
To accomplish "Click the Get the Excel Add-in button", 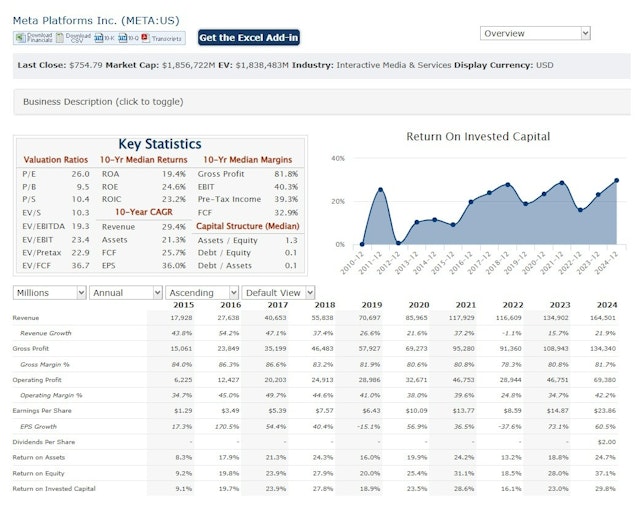I will point(249,38).
